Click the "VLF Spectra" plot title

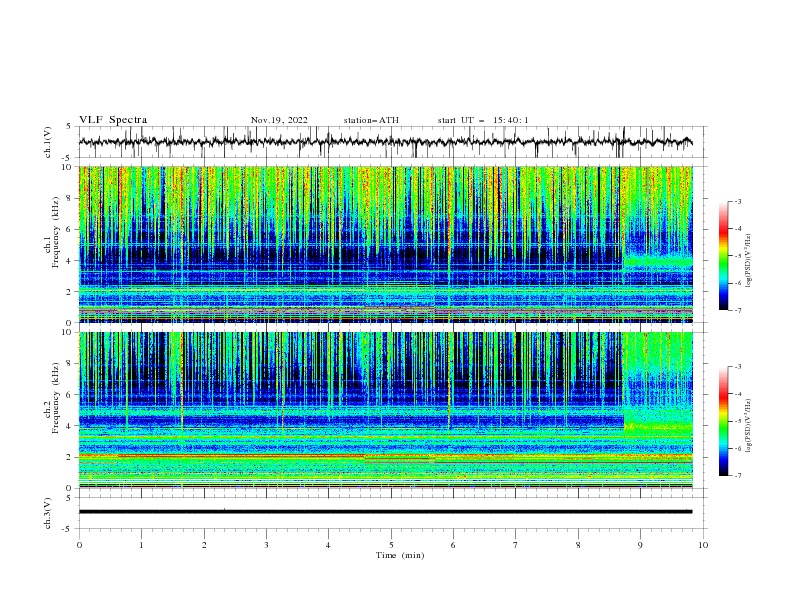click(113, 120)
